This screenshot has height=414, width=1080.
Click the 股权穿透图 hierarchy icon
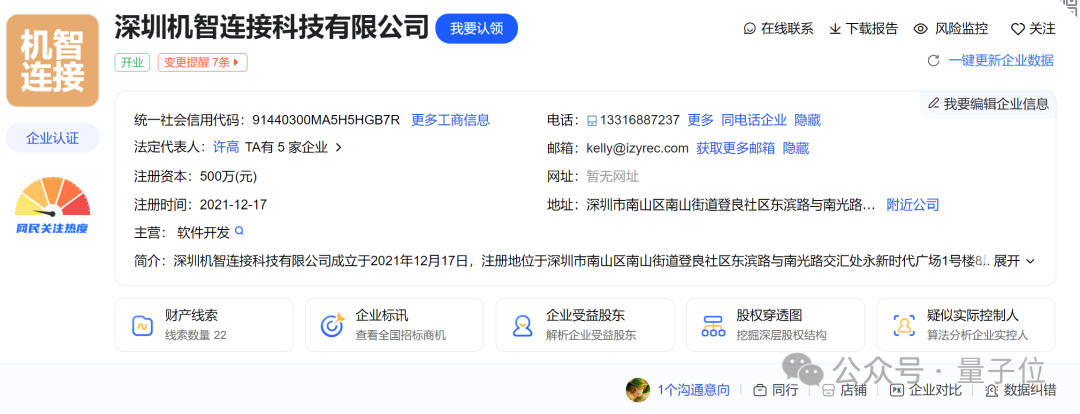click(713, 325)
